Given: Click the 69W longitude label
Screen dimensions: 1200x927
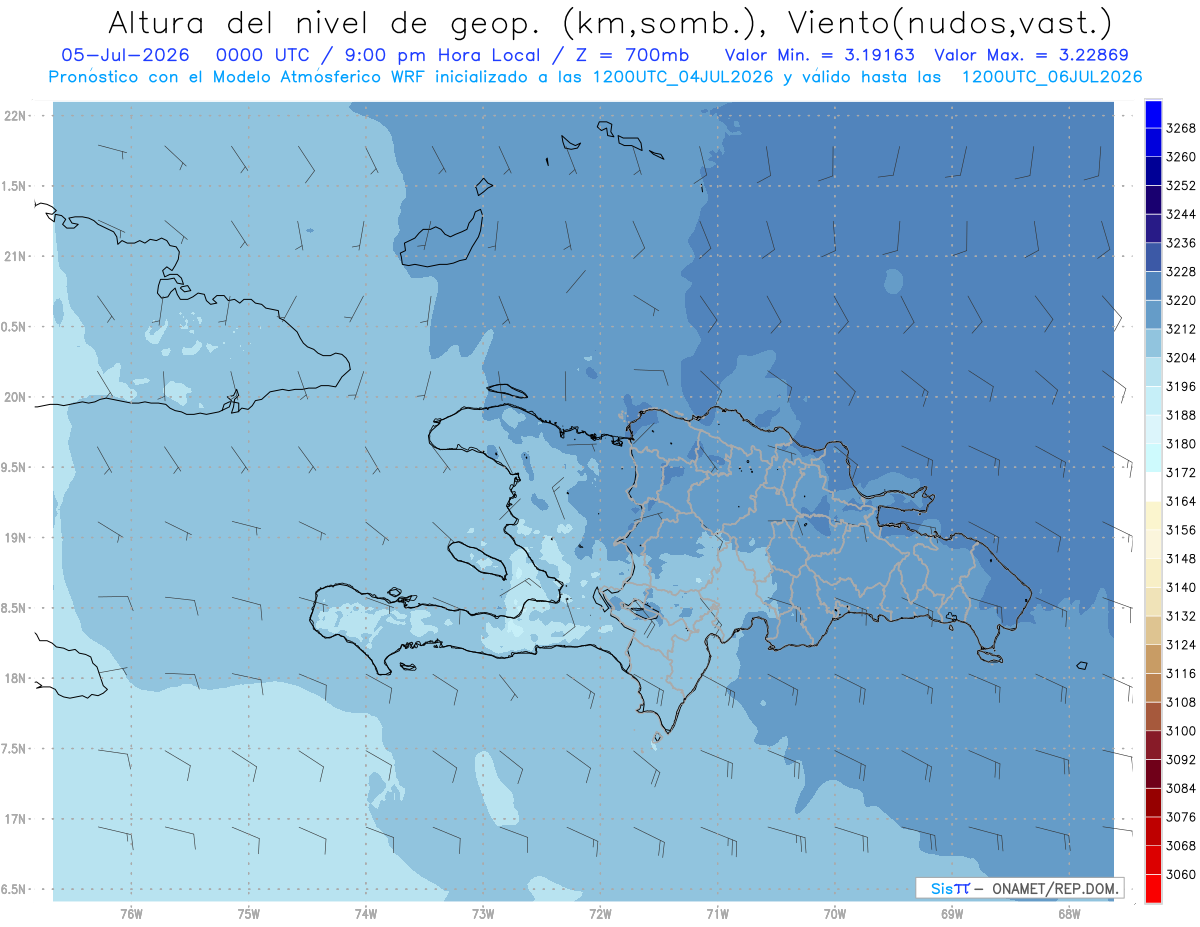Looking at the screenshot, I should click(x=951, y=913).
